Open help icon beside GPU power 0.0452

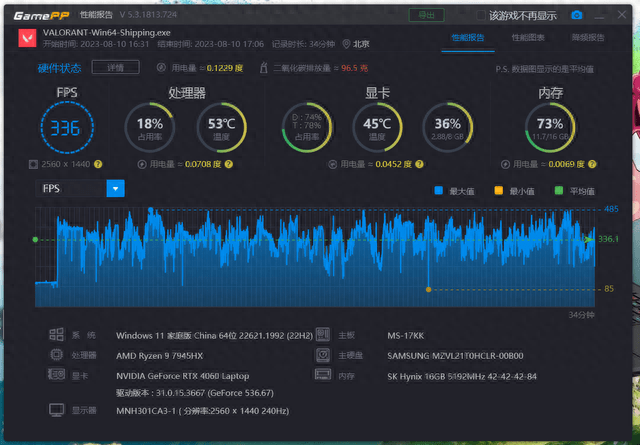[x=419, y=164]
